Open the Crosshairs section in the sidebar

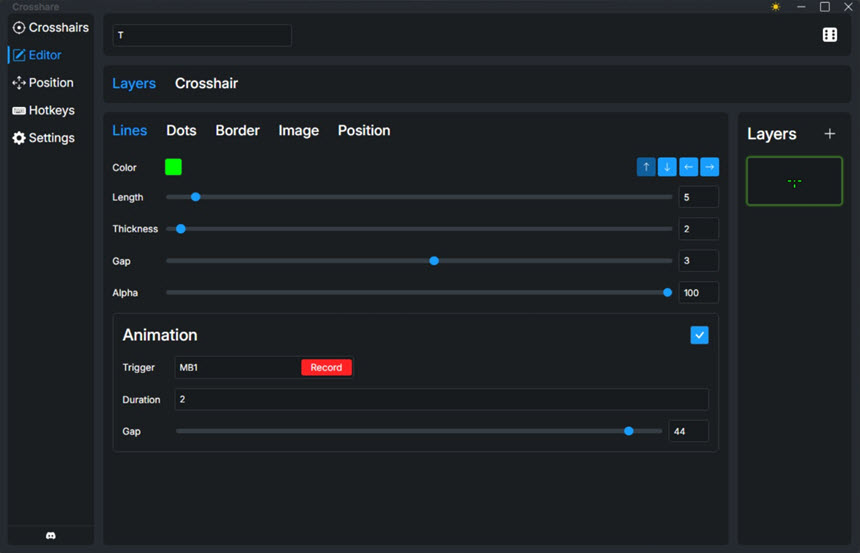(50, 27)
